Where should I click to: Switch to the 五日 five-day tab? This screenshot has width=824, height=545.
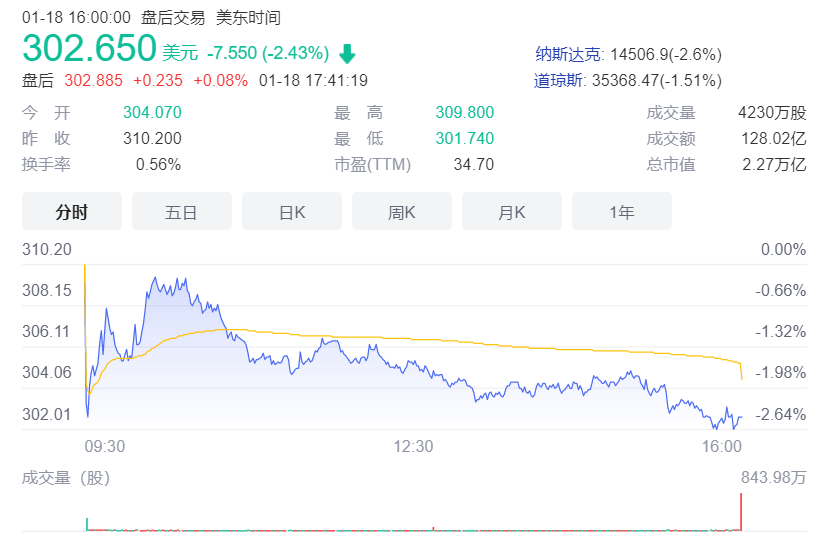pos(181,212)
